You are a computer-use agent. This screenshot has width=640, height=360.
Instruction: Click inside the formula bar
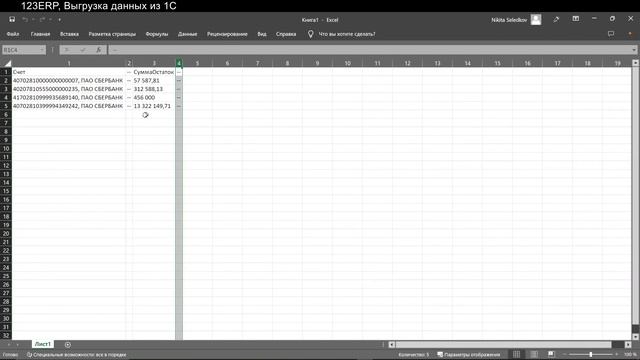coord(369,50)
